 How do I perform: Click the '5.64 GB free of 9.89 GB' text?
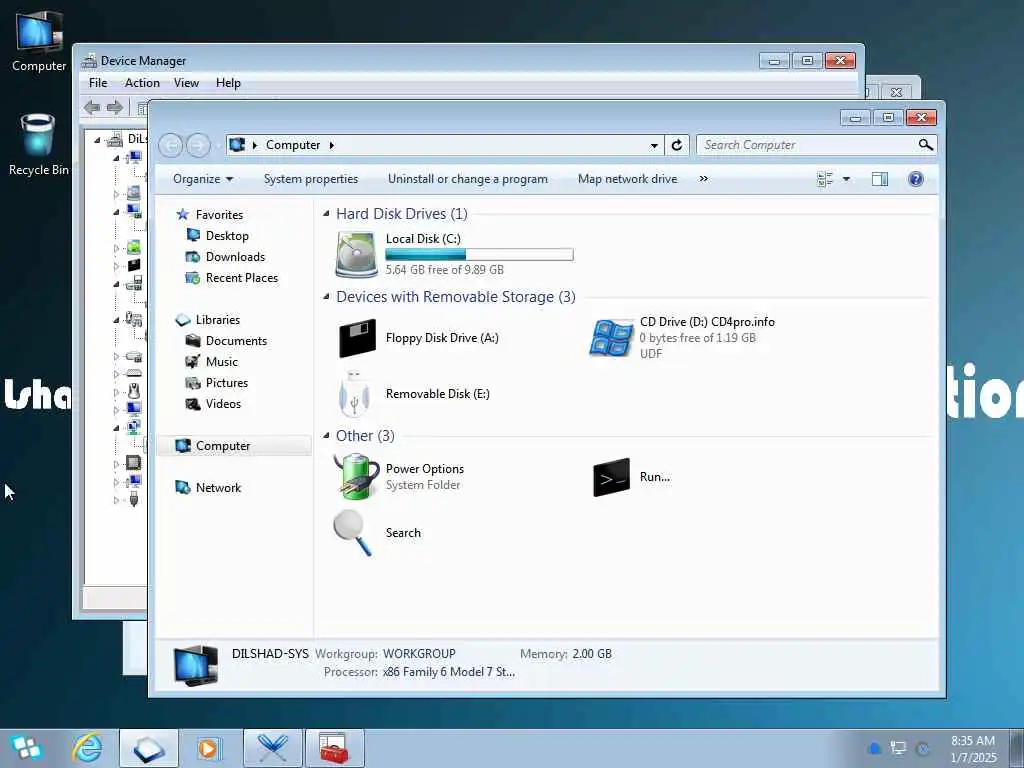[x=444, y=270]
